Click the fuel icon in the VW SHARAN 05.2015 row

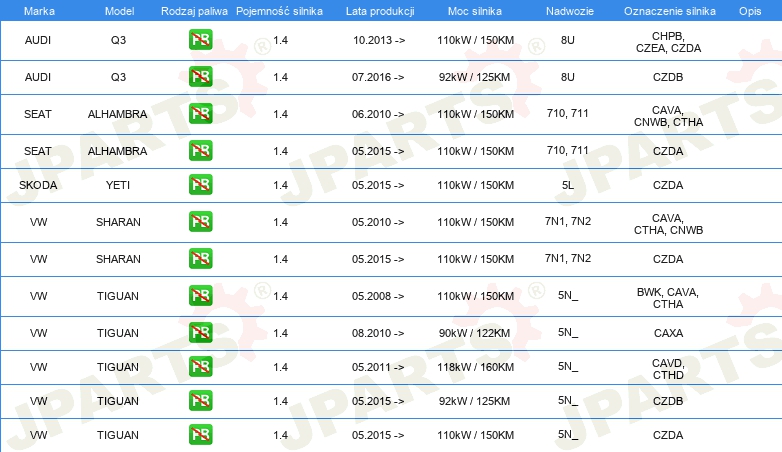(200, 258)
